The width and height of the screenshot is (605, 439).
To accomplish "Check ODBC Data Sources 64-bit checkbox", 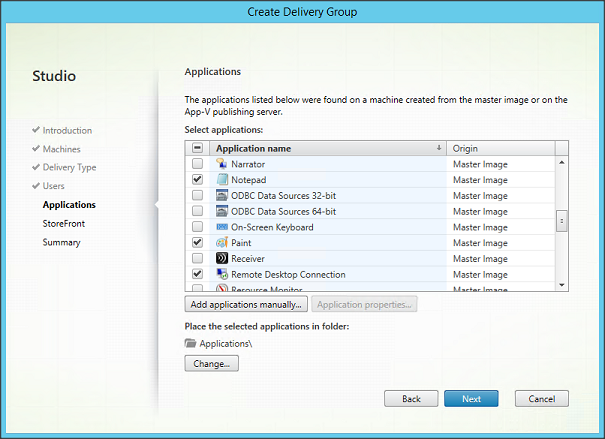I will 197,211.
